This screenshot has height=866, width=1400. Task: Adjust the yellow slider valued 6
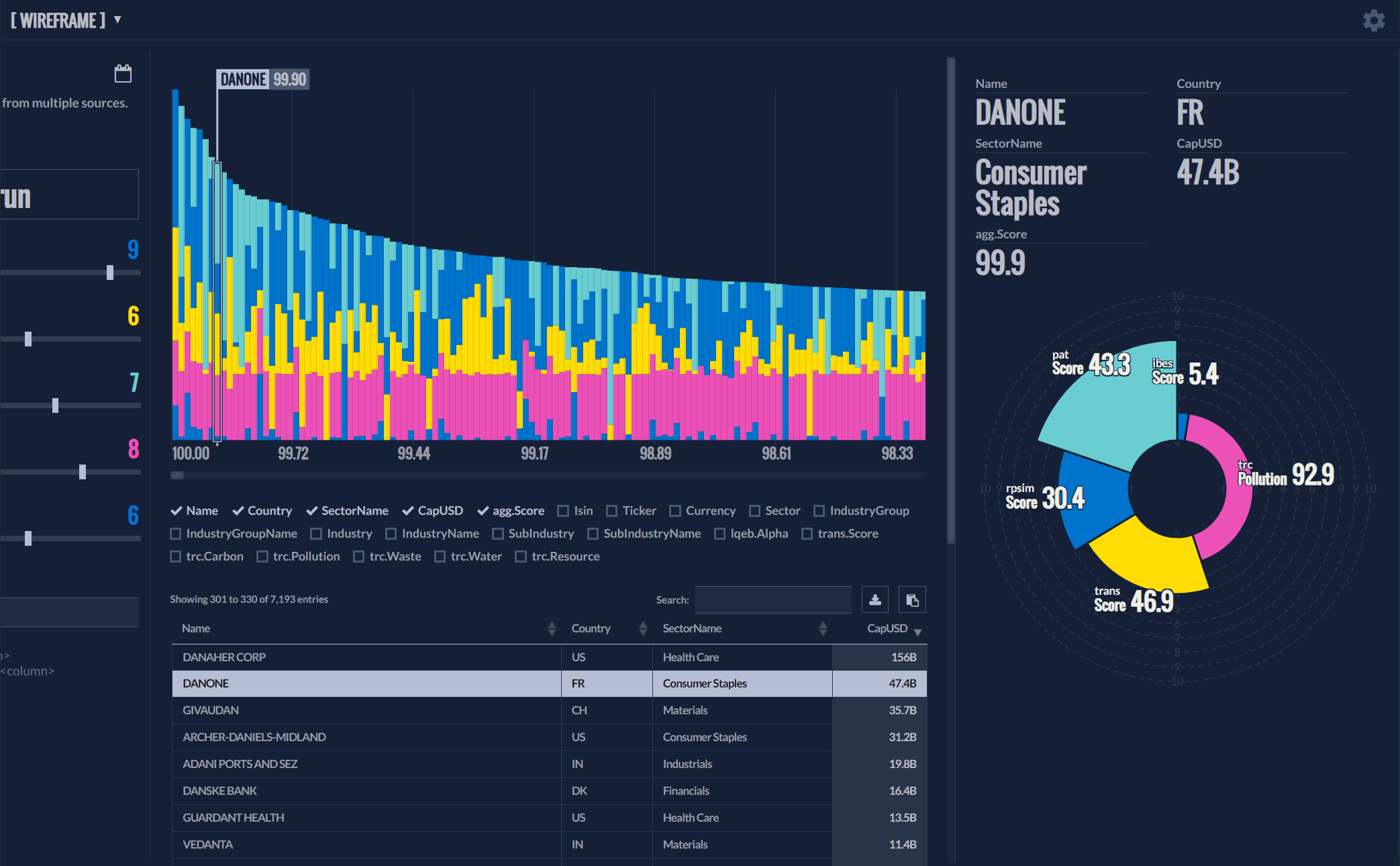pos(28,339)
